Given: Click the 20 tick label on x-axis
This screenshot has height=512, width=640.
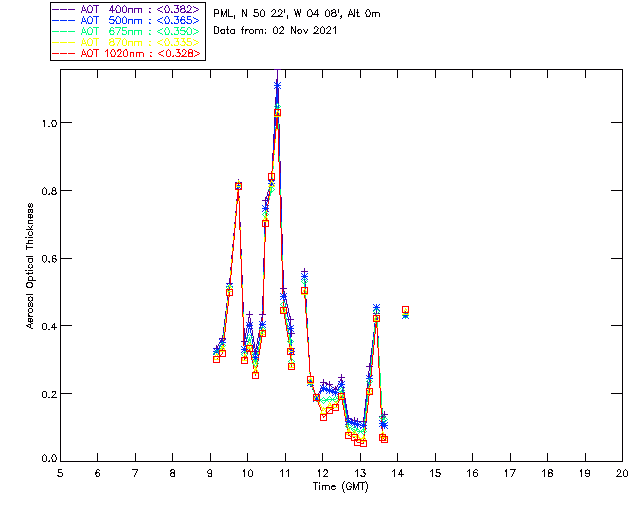Looking at the screenshot, I should click(622, 473).
